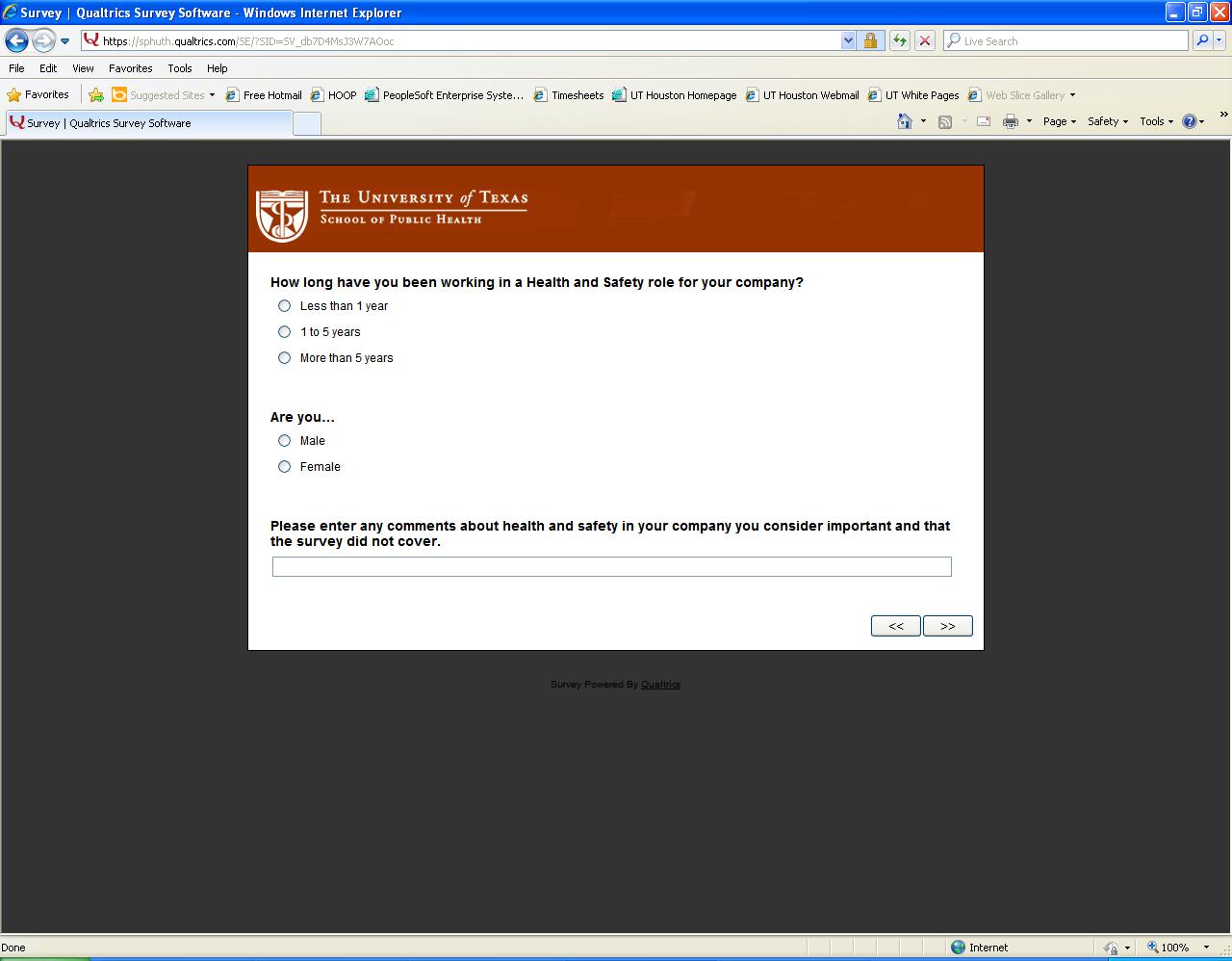Open the Free Hotmail favorite link

pos(264,94)
